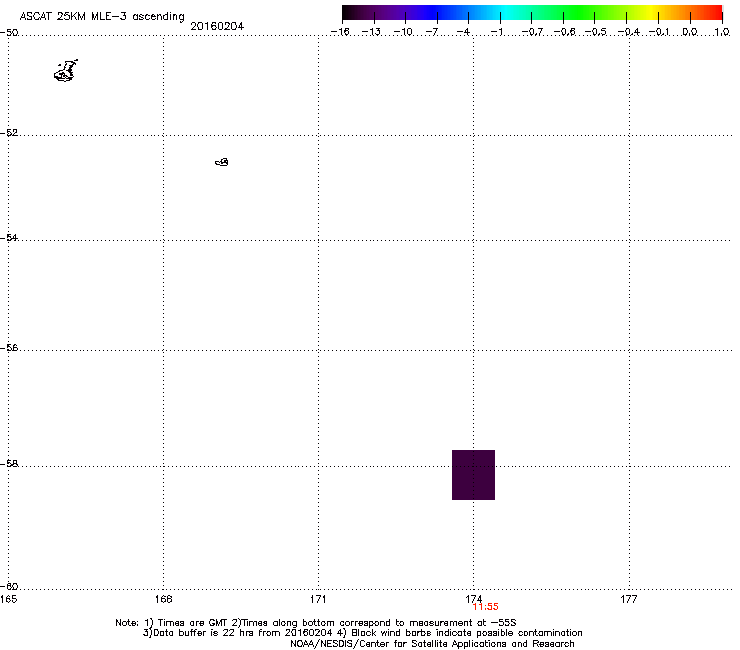This screenshot has height=650, width=740.
Task: Click the latitude label '-54'
Action: pos(9,237)
